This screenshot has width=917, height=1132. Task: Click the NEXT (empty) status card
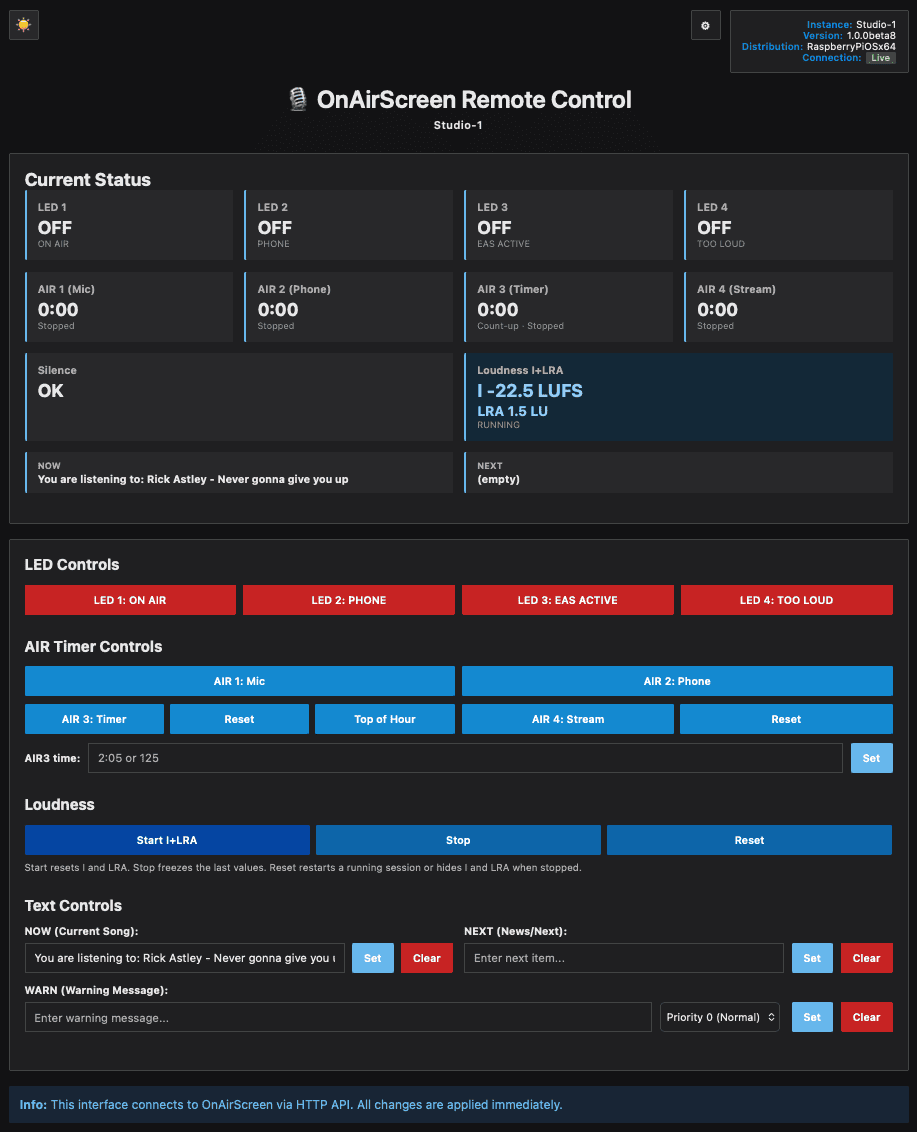pyautogui.click(x=679, y=473)
